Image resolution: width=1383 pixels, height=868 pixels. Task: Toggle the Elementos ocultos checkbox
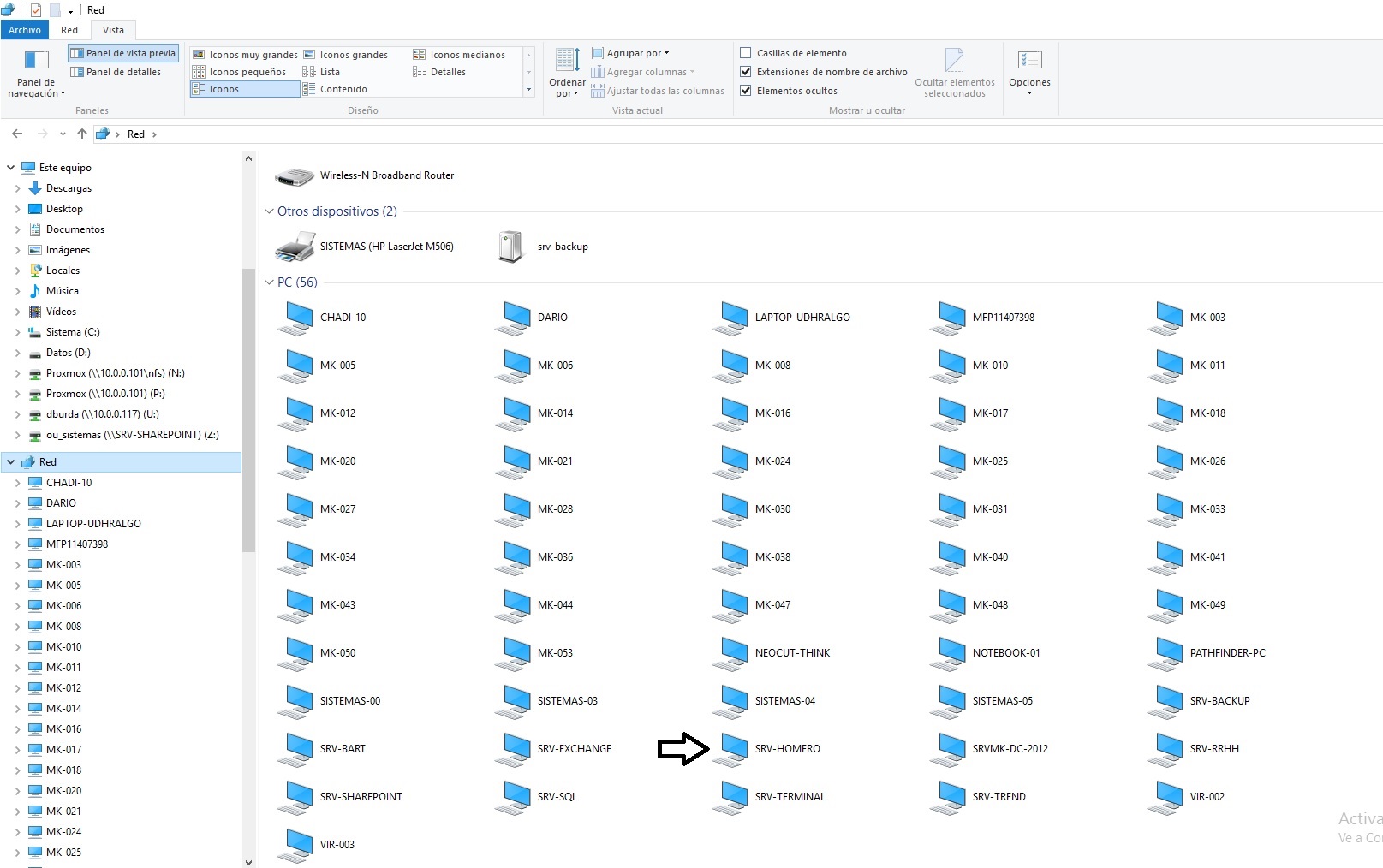[746, 91]
